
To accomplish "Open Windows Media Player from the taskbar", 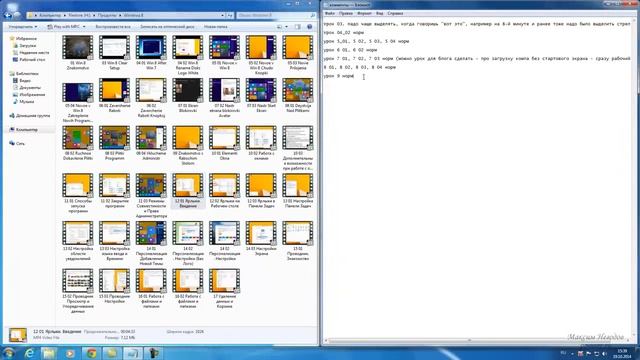I will pyautogui.click(x=70, y=353).
